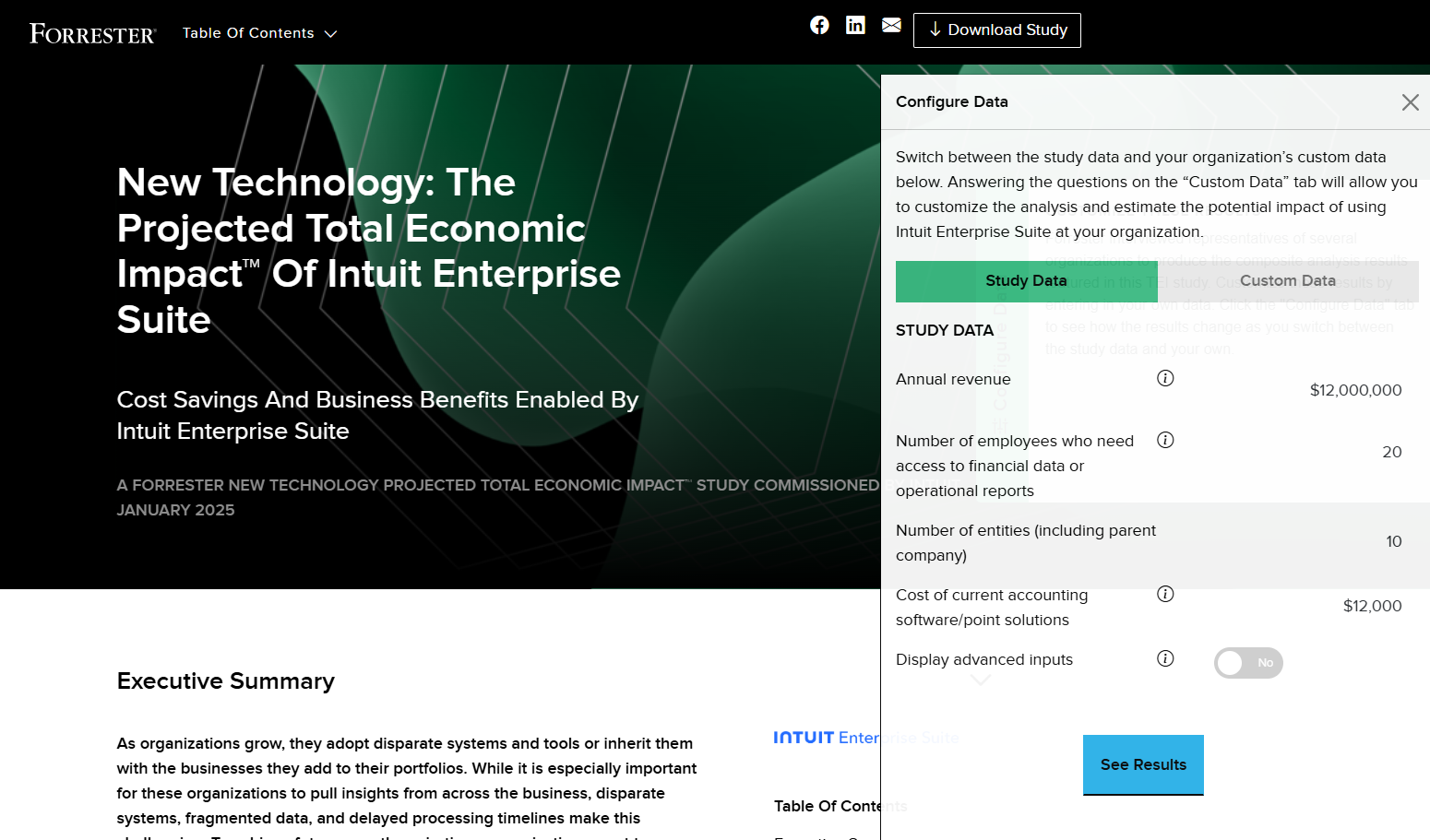
Task: Click the Forrester logo
Action: pyautogui.click(x=92, y=34)
